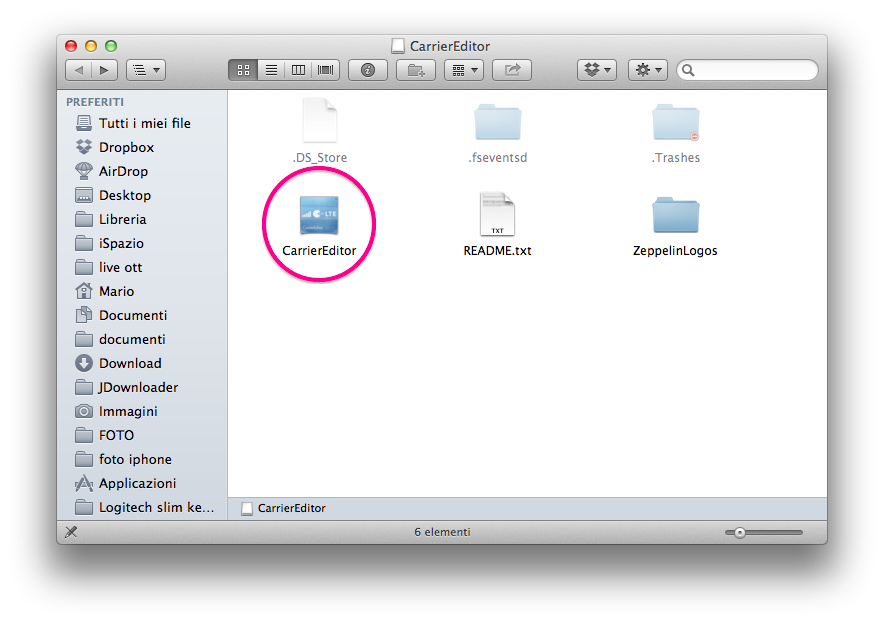884x623 pixels.
Task: Open the README.txt file
Action: click(497, 217)
